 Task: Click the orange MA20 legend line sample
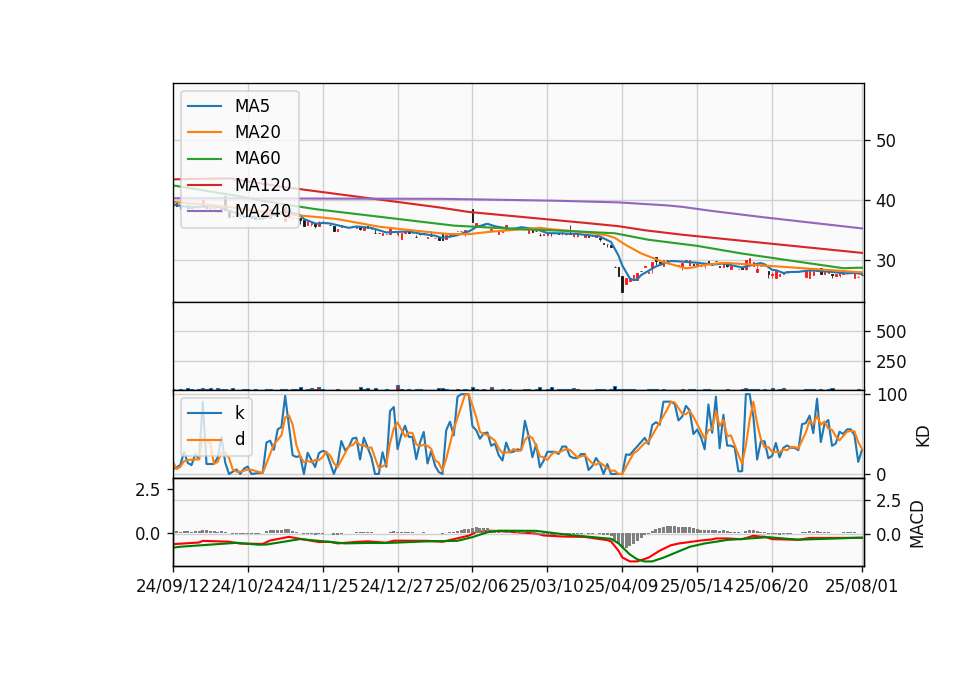pyautogui.click(x=204, y=132)
